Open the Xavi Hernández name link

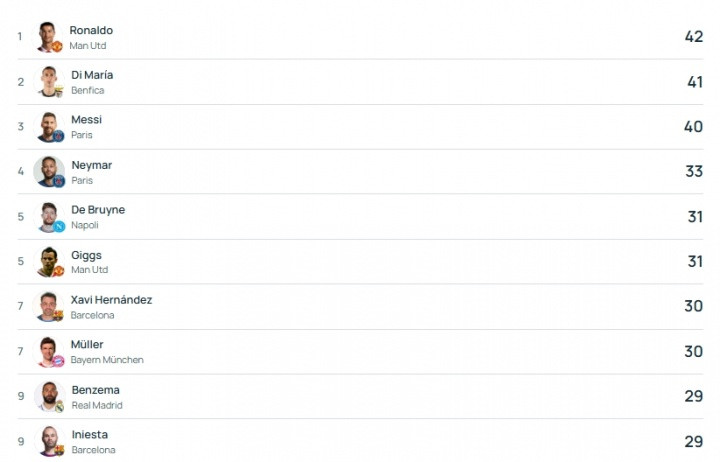coord(111,300)
